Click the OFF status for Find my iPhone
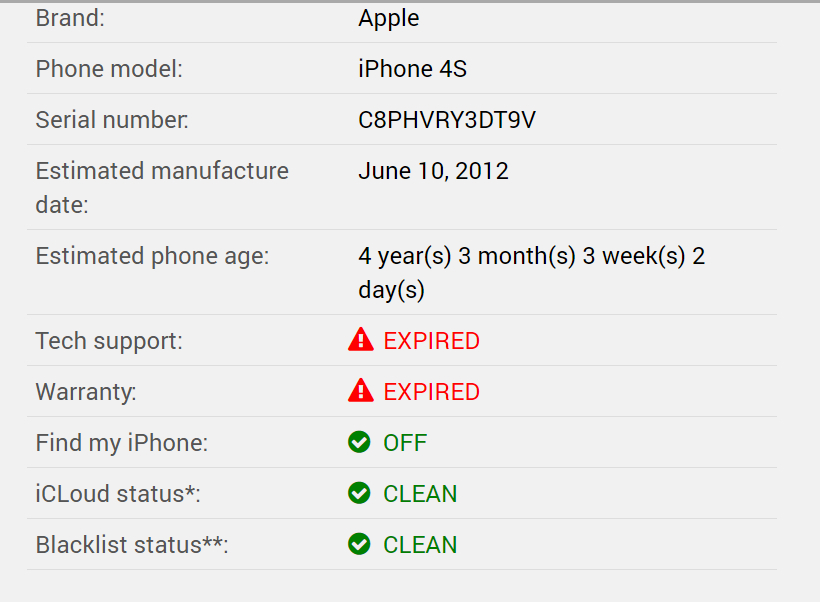This screenshot has height=602, width=820. coord(405,443)
